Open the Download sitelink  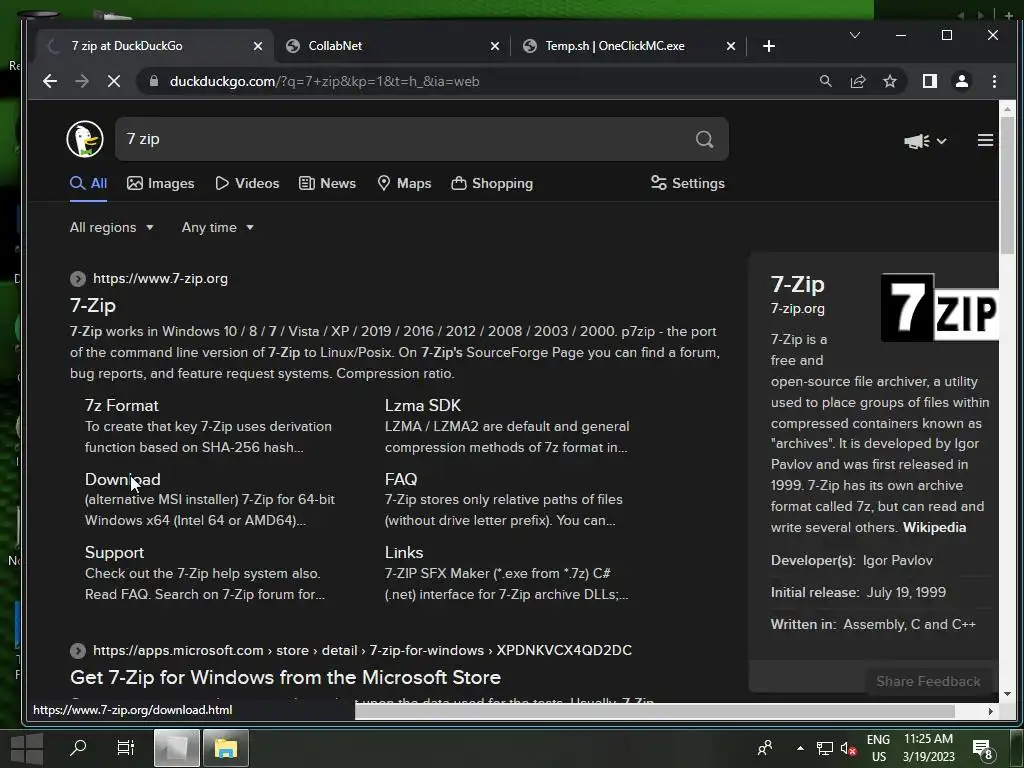point(123,479)
